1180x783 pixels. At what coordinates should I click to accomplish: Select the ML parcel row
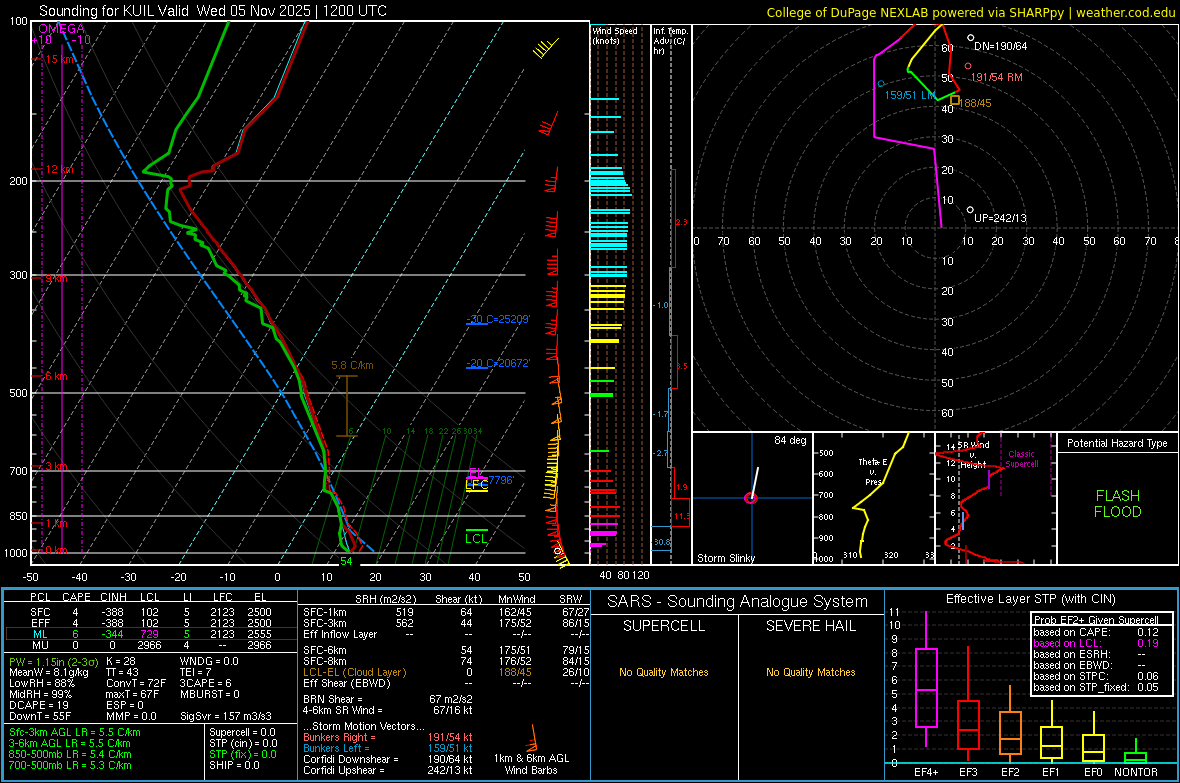150,633
